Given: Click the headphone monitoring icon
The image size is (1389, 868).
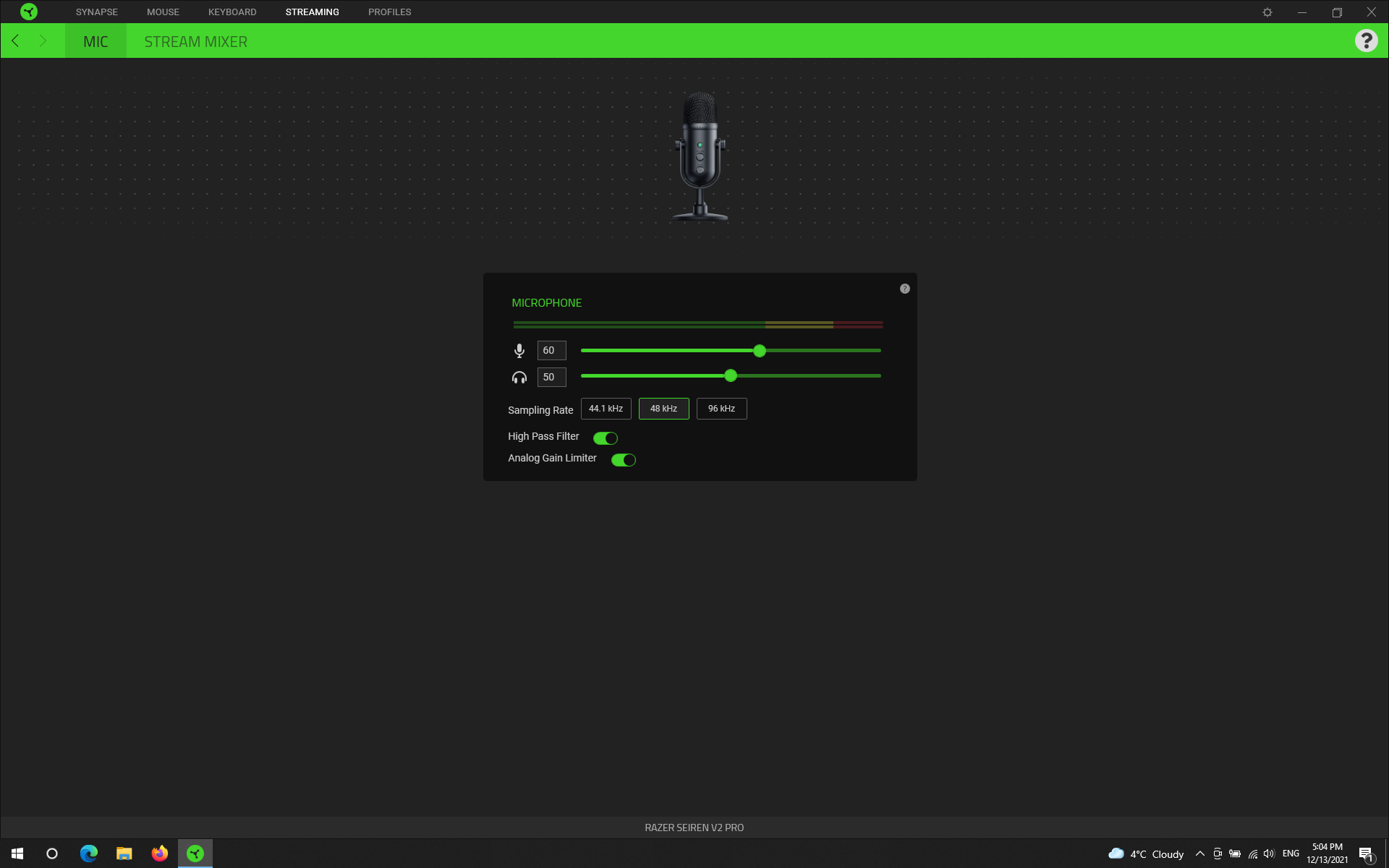Looking at the screenshot, I should [519, 377].
